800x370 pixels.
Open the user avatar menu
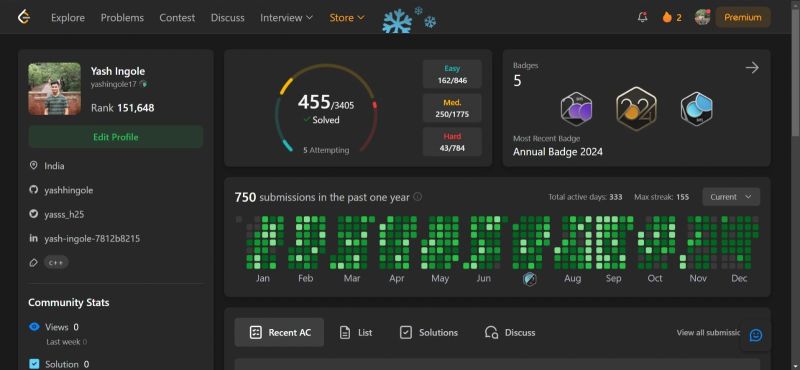703,17
